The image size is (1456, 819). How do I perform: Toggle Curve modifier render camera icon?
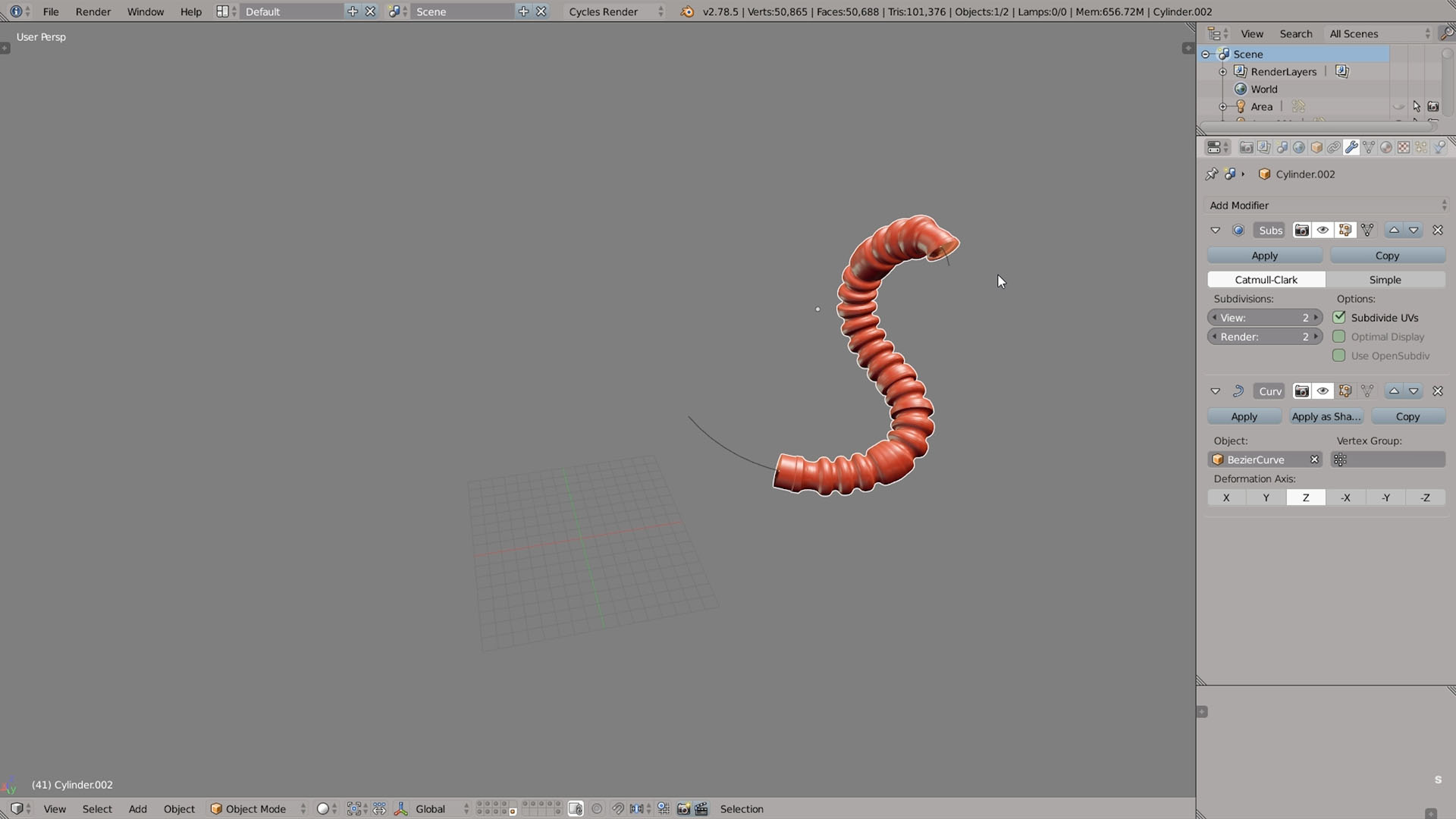click(x=1301, y=391)
